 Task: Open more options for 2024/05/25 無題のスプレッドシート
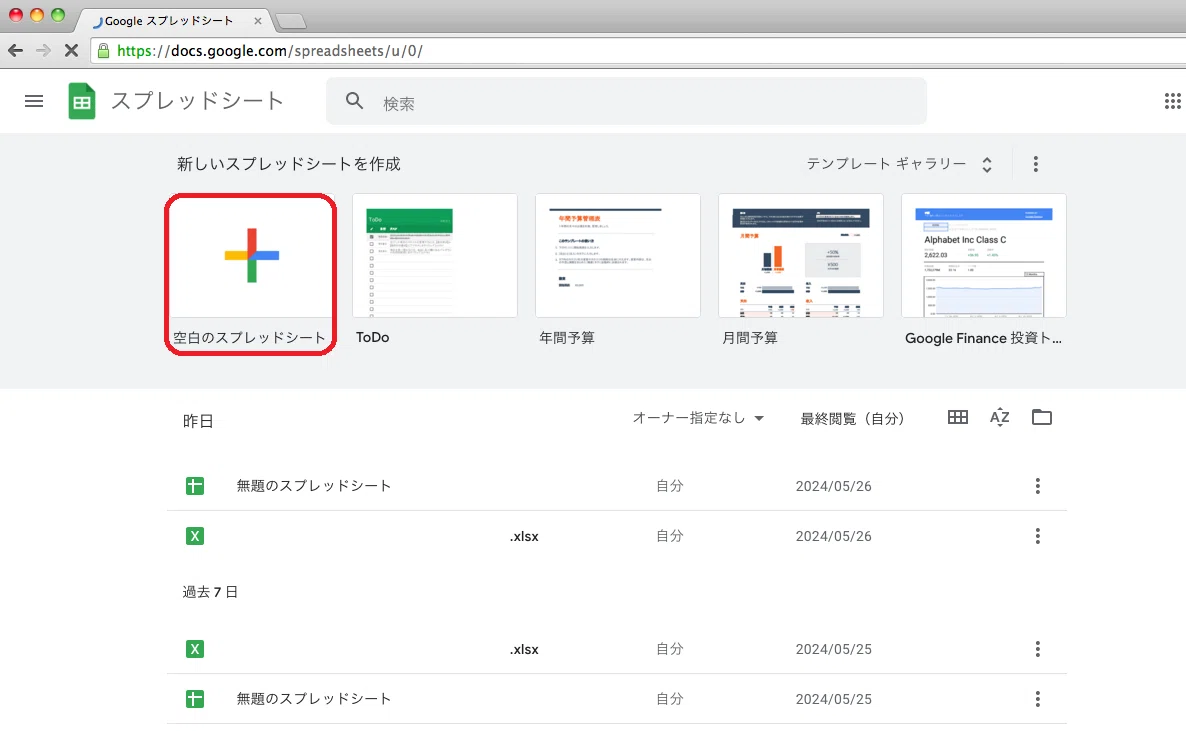click(x=1037, y=698)
